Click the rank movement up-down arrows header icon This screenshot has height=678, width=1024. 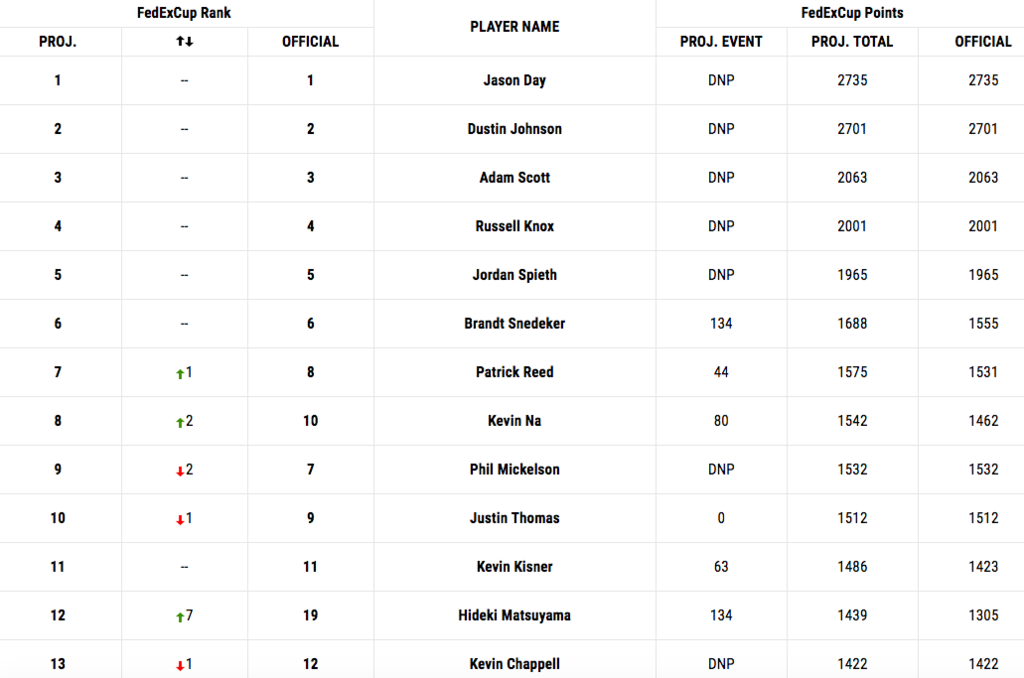[184, 42]
